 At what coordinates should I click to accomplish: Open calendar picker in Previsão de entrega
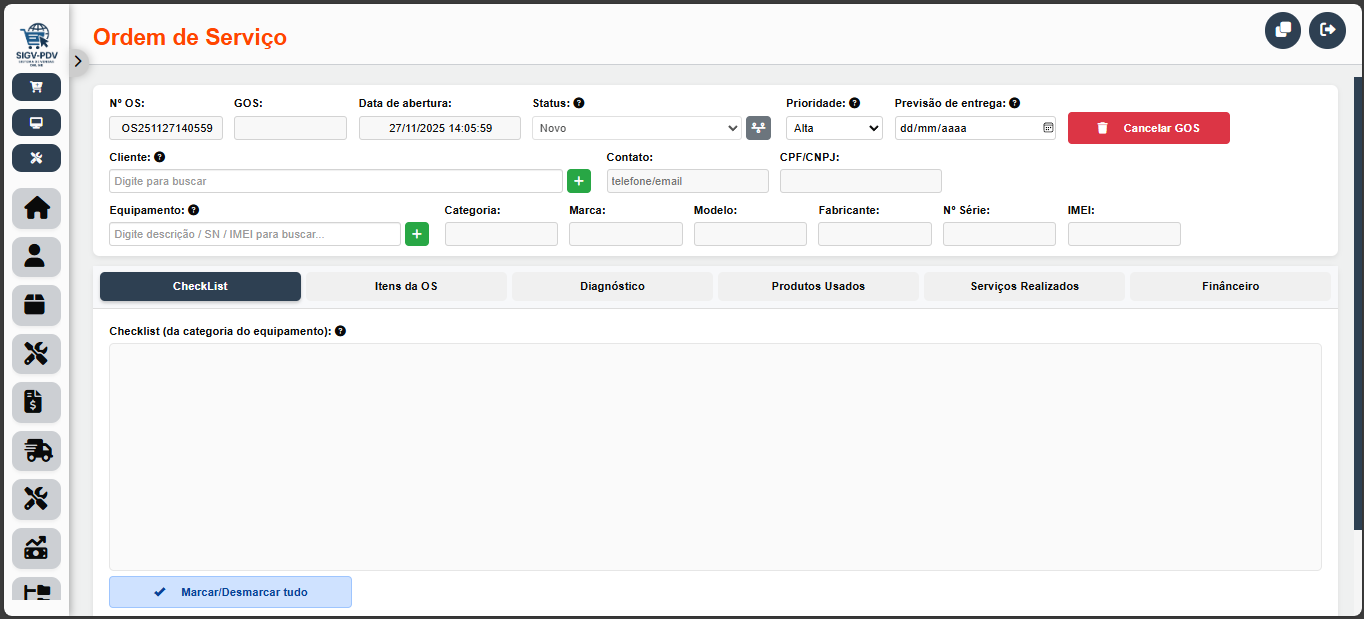click(1048, 128)
